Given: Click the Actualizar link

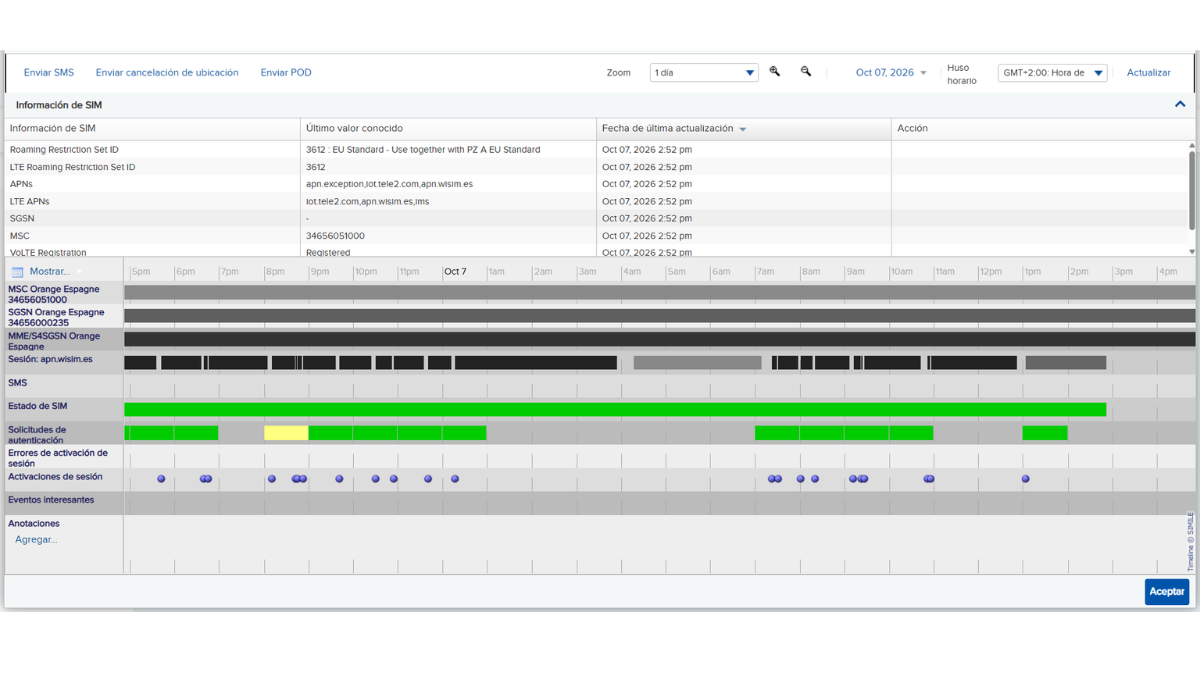Looking at the screenshot, I should coord(1149,73).
